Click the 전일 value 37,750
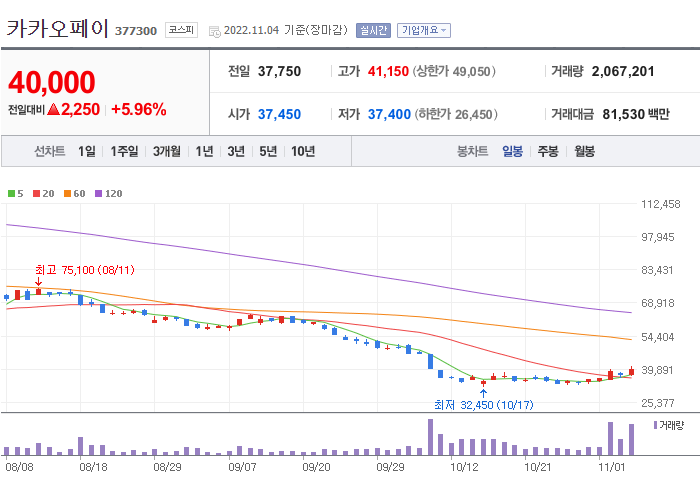 coord(279,71)
